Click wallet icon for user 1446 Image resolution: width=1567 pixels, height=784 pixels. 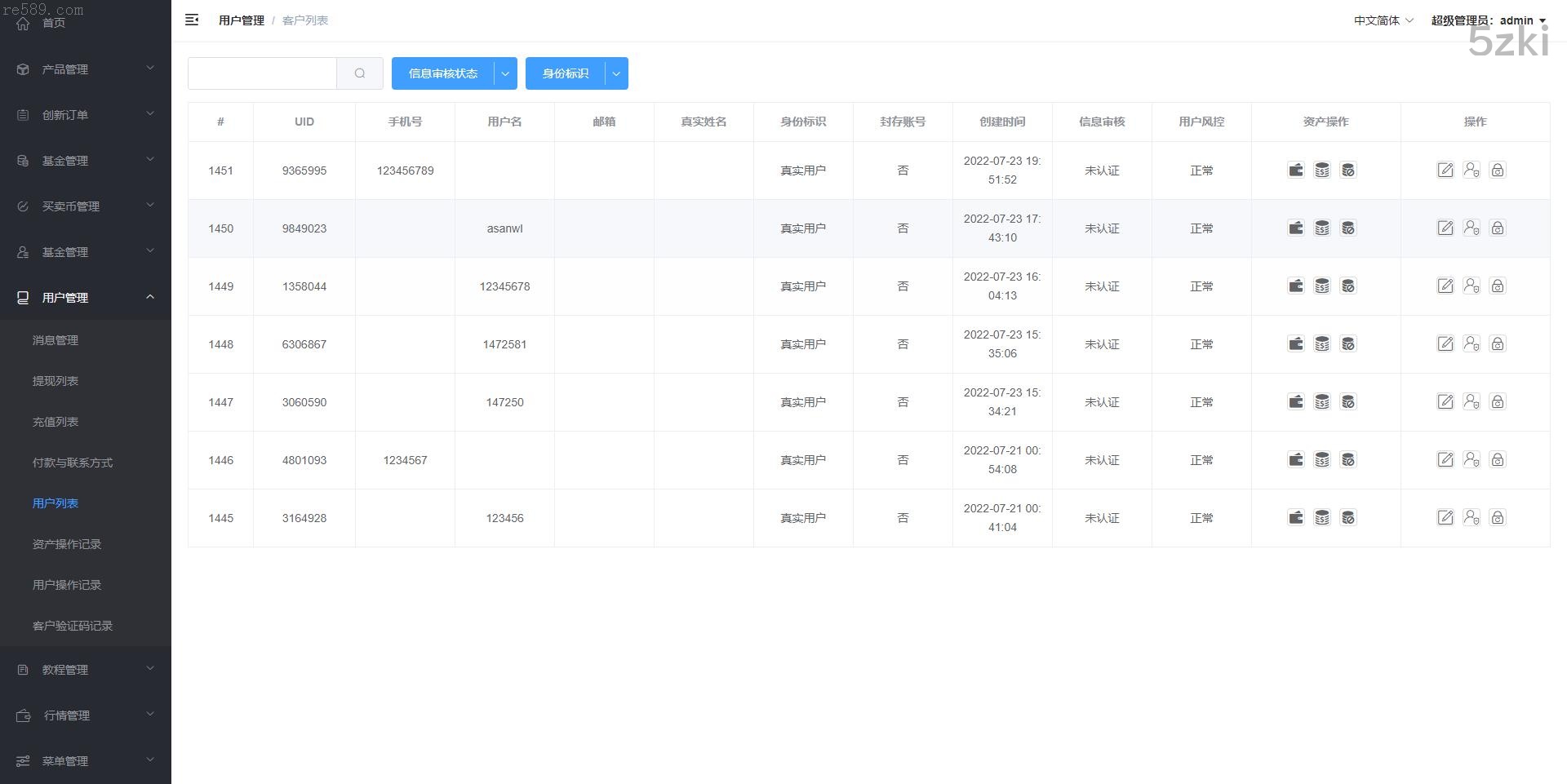[x=1295, y=459]
